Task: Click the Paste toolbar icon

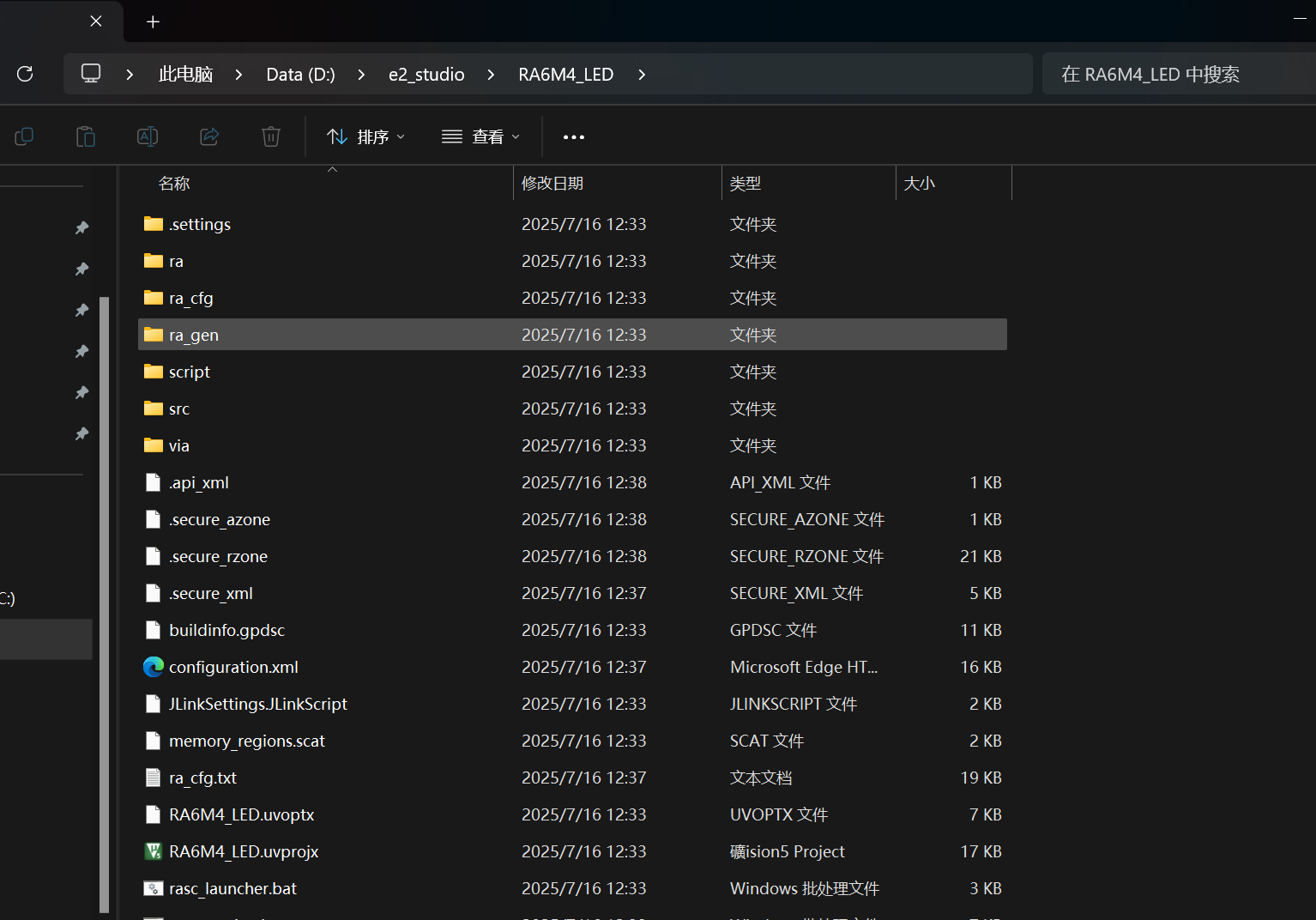Action: click(86, 136)
